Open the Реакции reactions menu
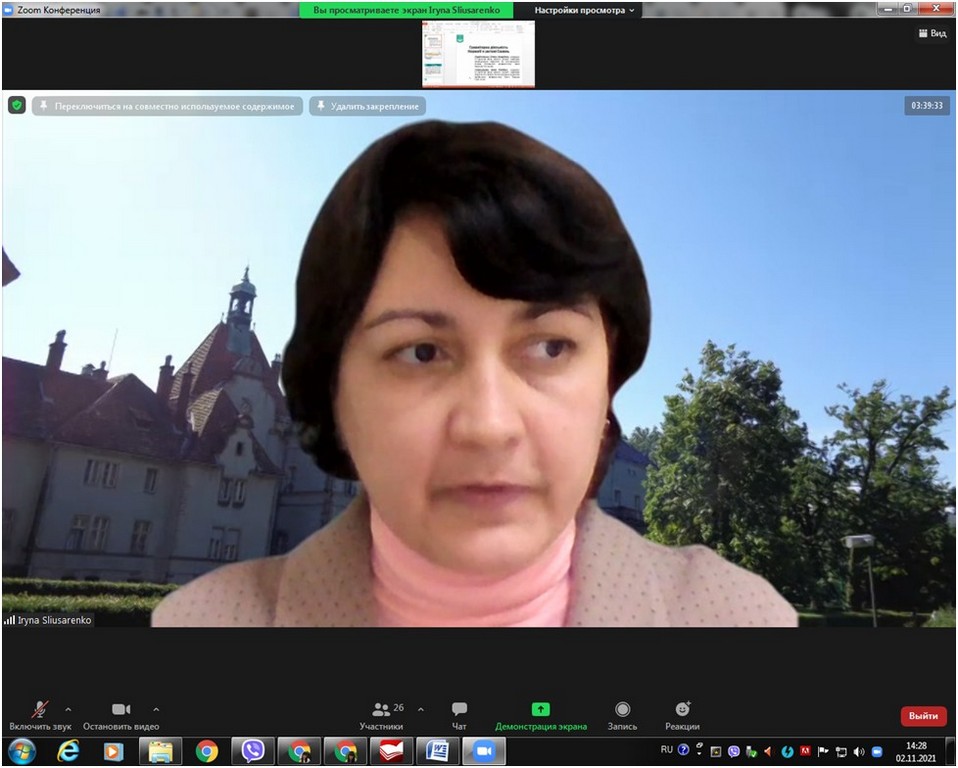Viewport: 958px width, 768px height. 682,710
